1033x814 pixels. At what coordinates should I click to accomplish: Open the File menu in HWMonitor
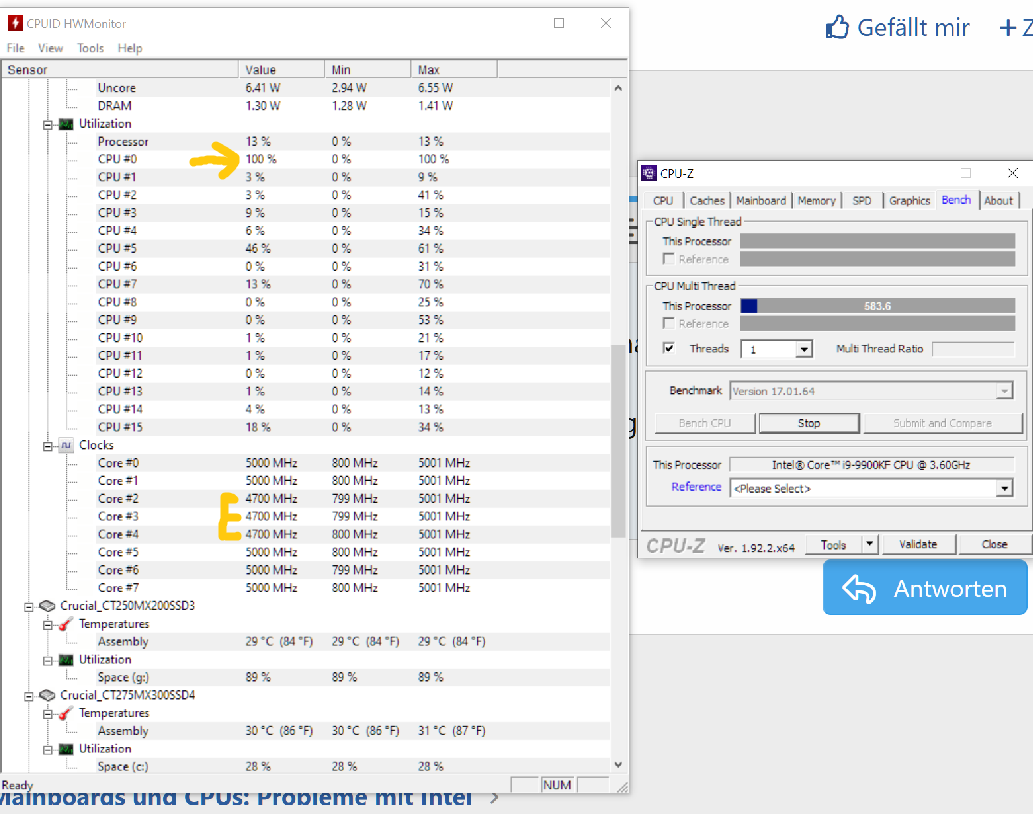point(15,48)
